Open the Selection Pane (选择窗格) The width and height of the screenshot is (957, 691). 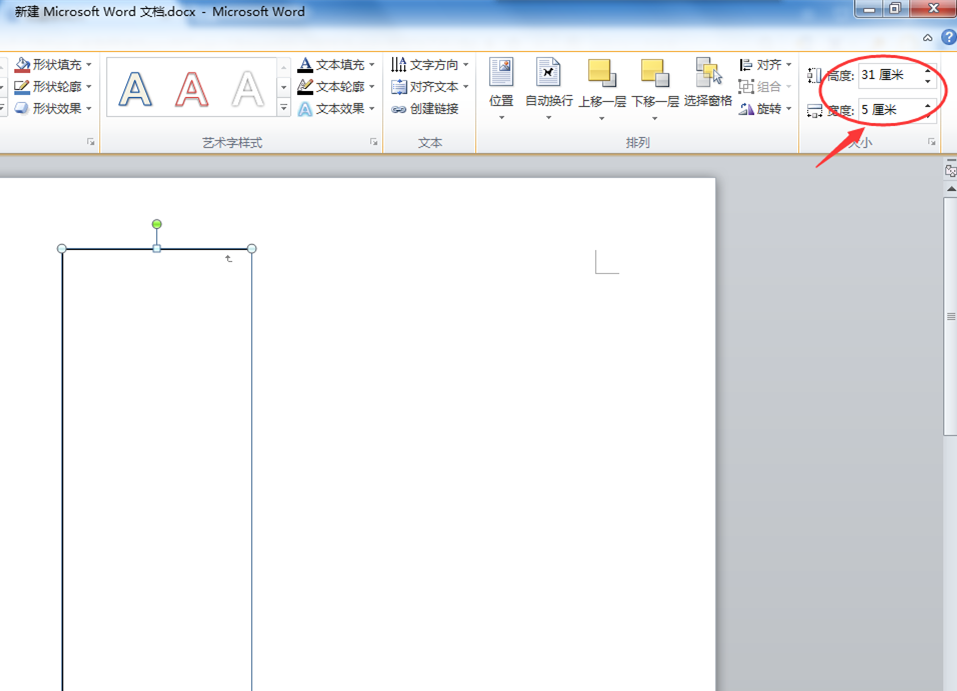pos(707,82)
